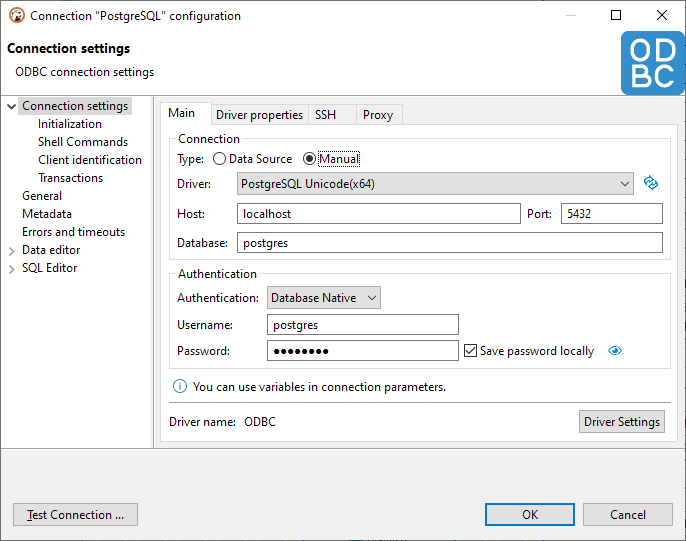Viewport: 686px width, 541px height.
Task: Click the Database field containing postgres
Action: click(x=450, y=243)
